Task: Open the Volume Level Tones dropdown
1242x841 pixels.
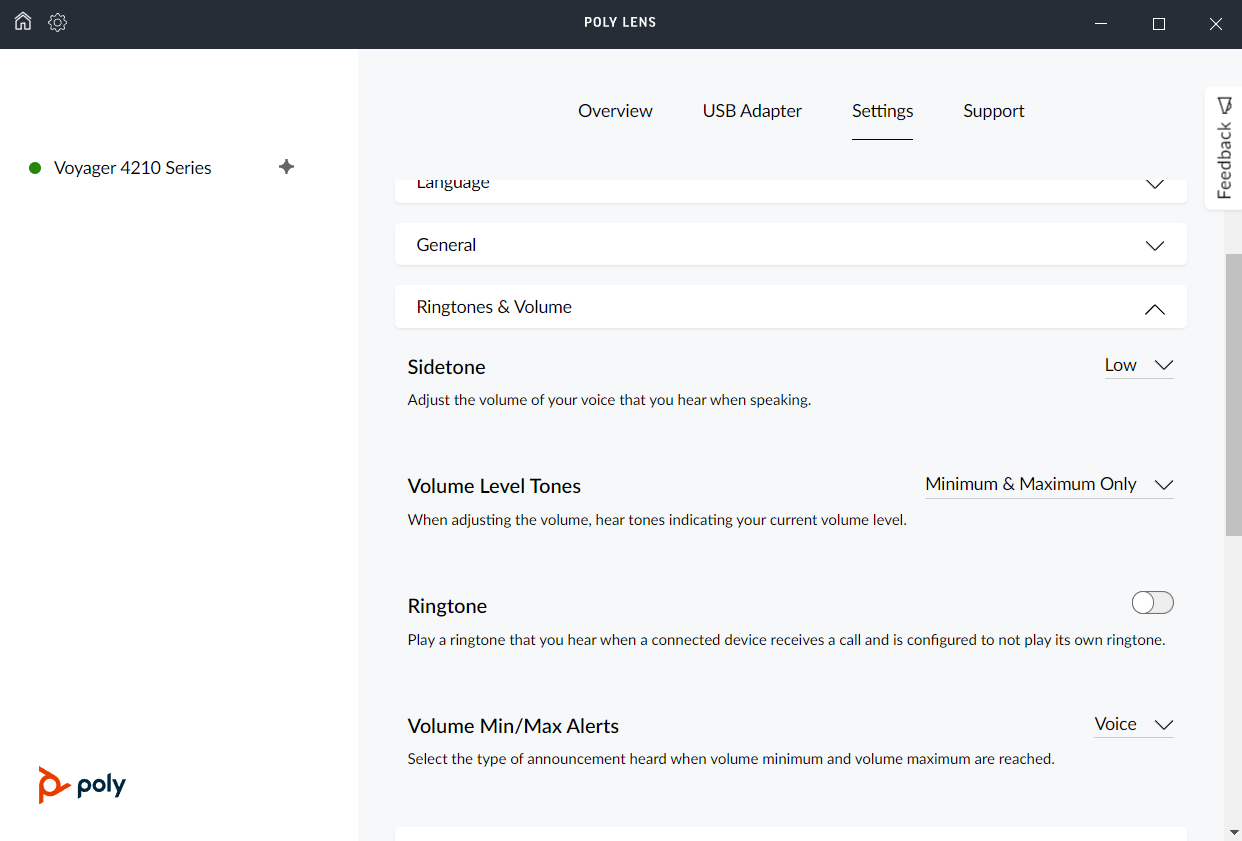Action: tap(1049, 484)
